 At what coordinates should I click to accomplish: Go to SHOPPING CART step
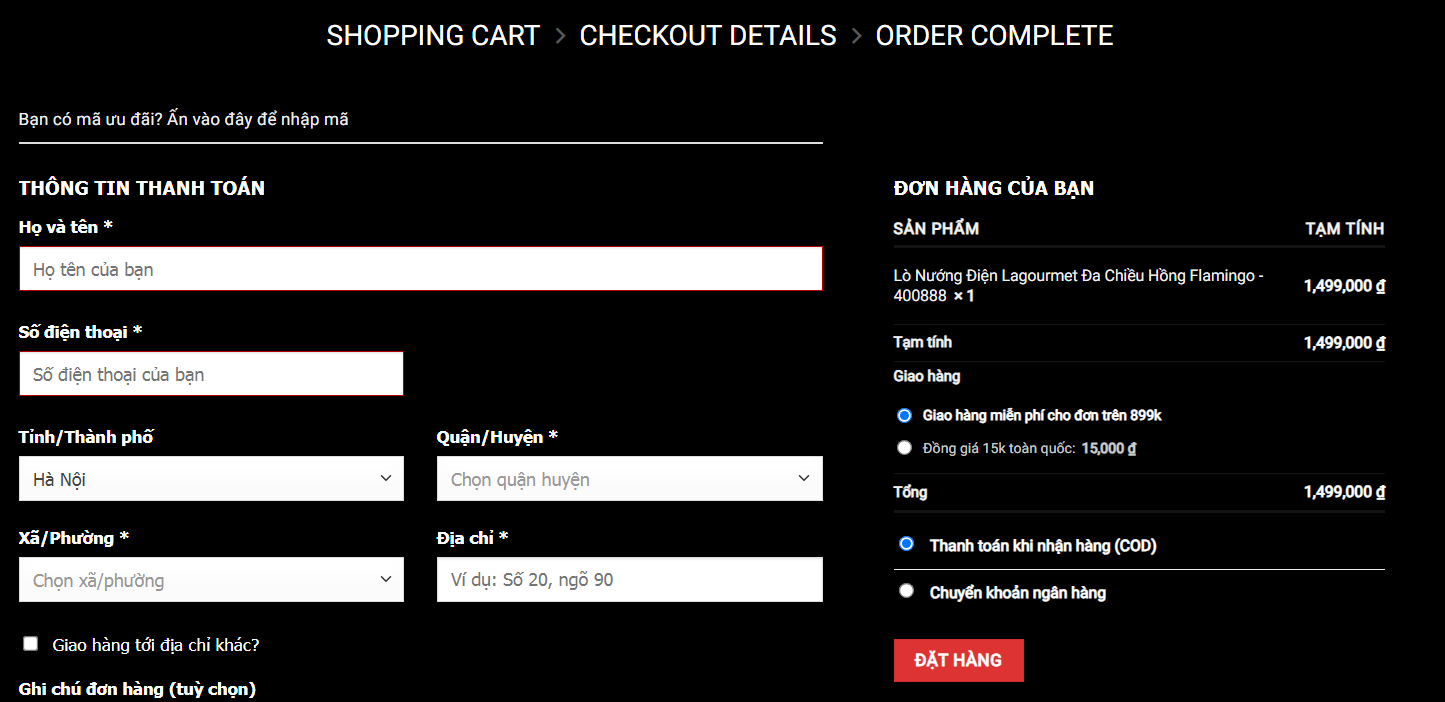pyautogui.click(x=433, y=36)
